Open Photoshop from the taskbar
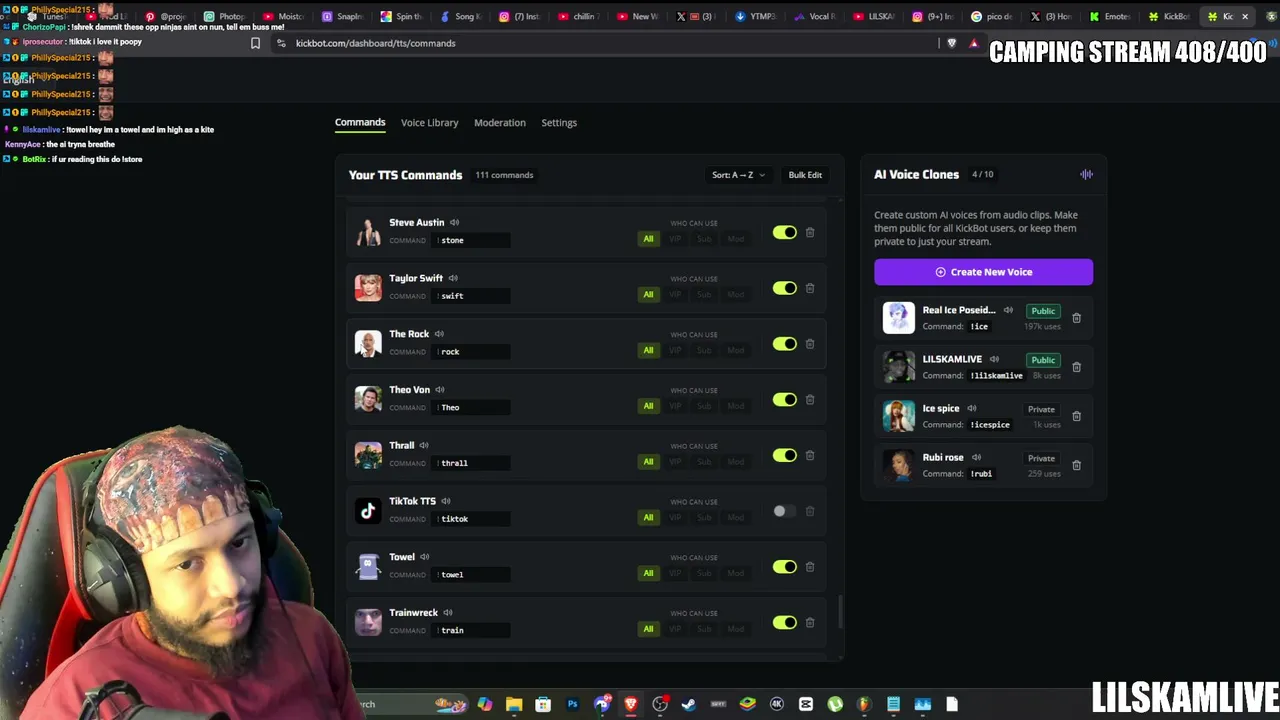The height and width of the screenshot is (720, 1280). [572, 704]
